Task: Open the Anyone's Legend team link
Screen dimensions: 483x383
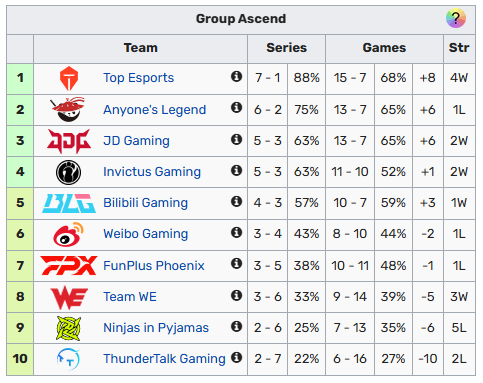Action: [x=155, y=110]
